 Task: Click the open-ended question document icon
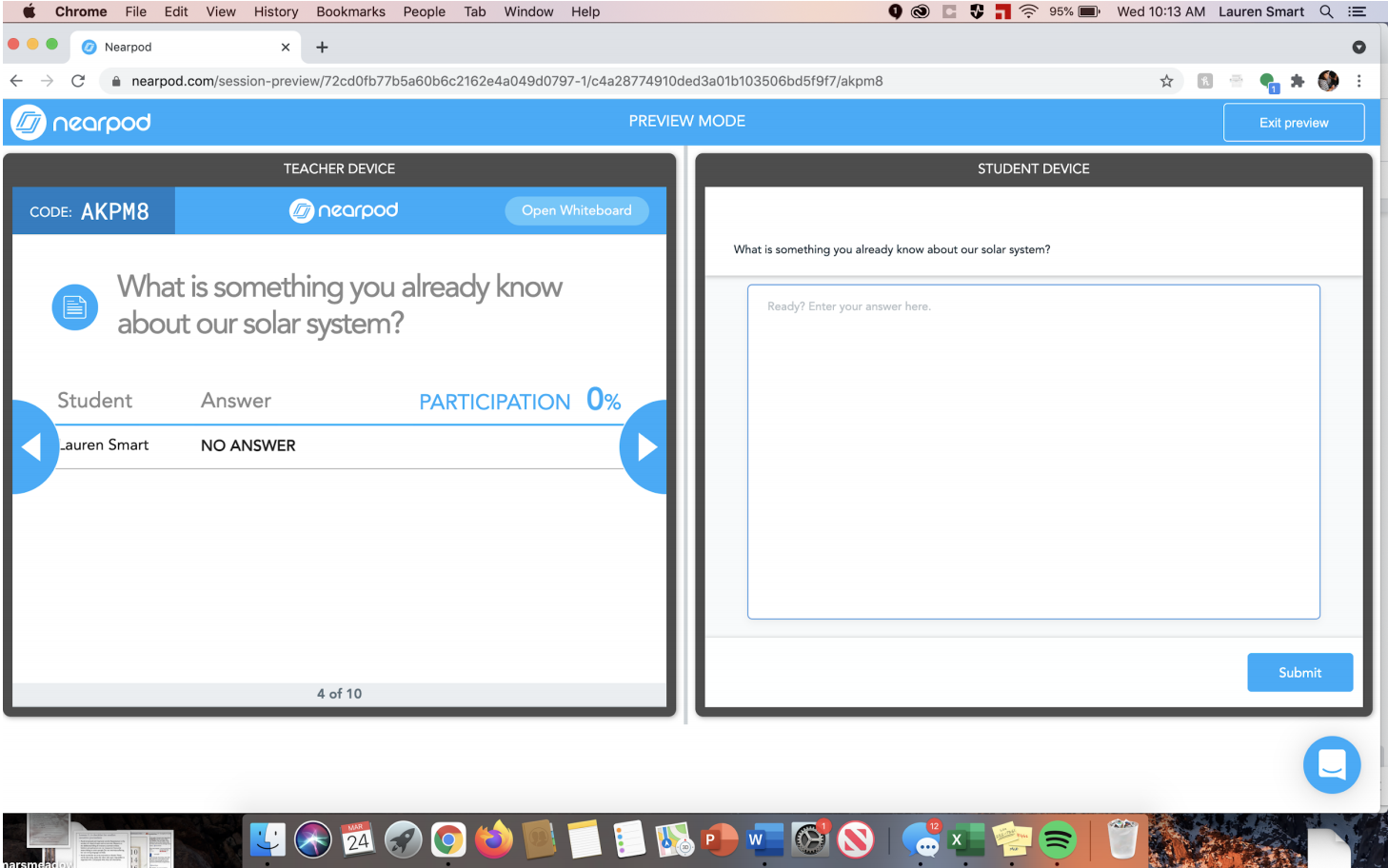[x=74, y=307]
